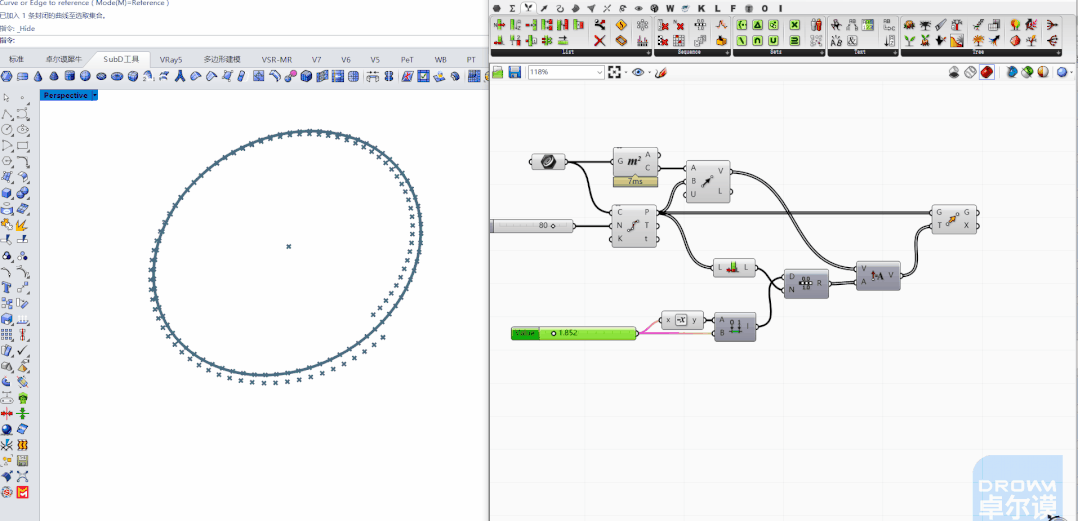Viewport: 1078px width, 521px height.
Task: Toggle the eye preview icon in canvas toolbar
Action: (638, 72)
